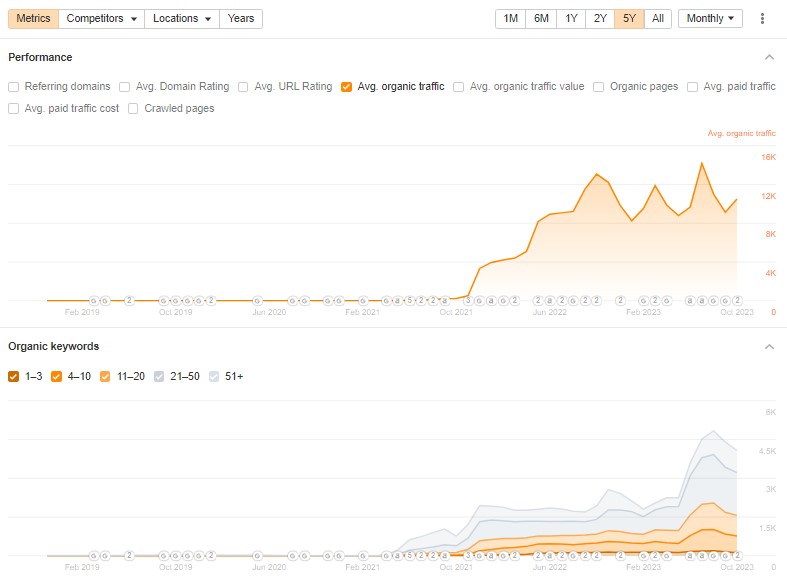Click the '3' marker on organic keywords timeline
The image size is (787, 581).
pos(468,555)
